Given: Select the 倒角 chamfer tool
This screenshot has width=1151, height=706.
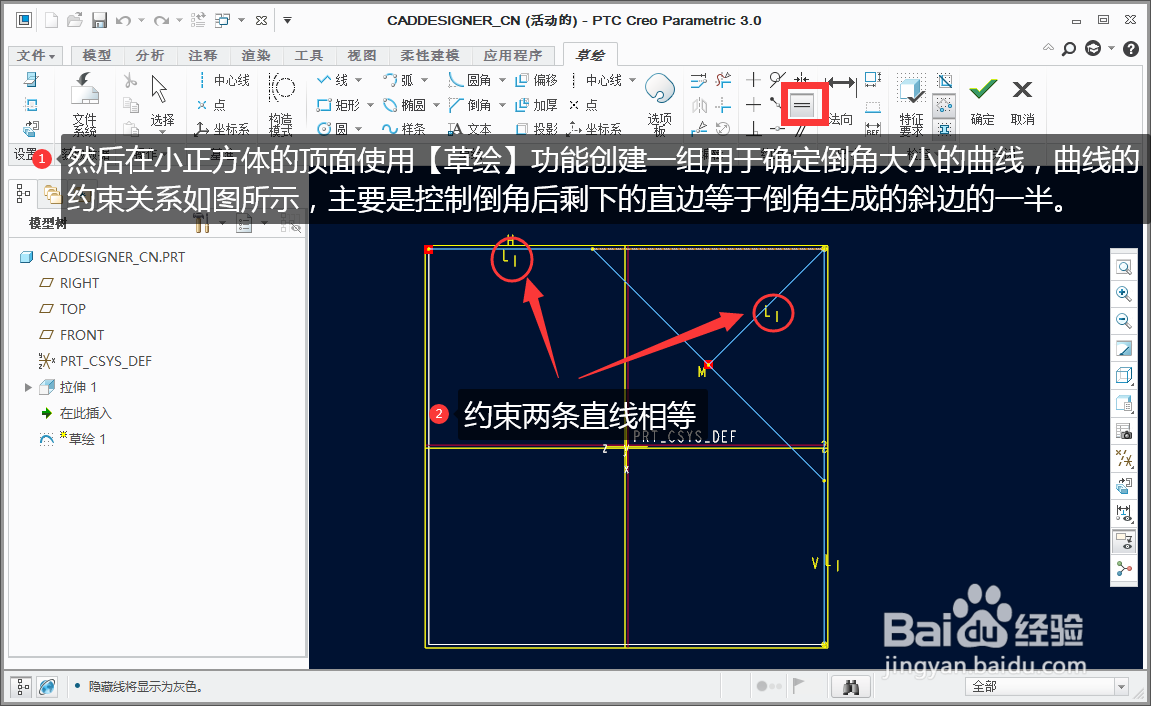Looking at the screenshot, I should pos(470,105).
